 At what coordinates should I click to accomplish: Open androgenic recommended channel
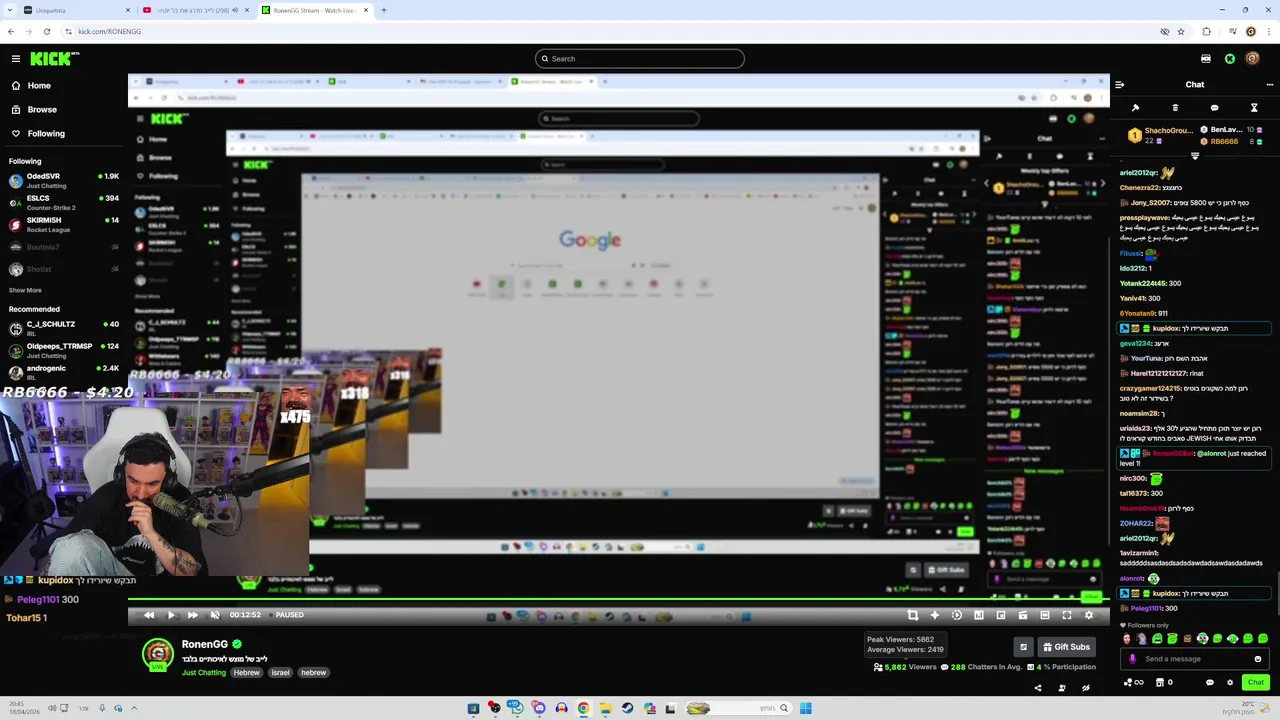pos(64,372)
